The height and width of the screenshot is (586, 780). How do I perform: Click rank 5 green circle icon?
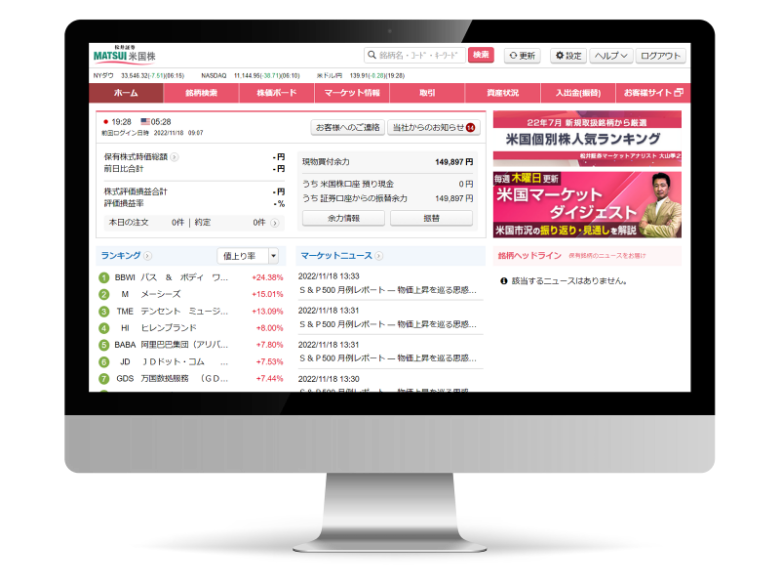click(104, 345)
